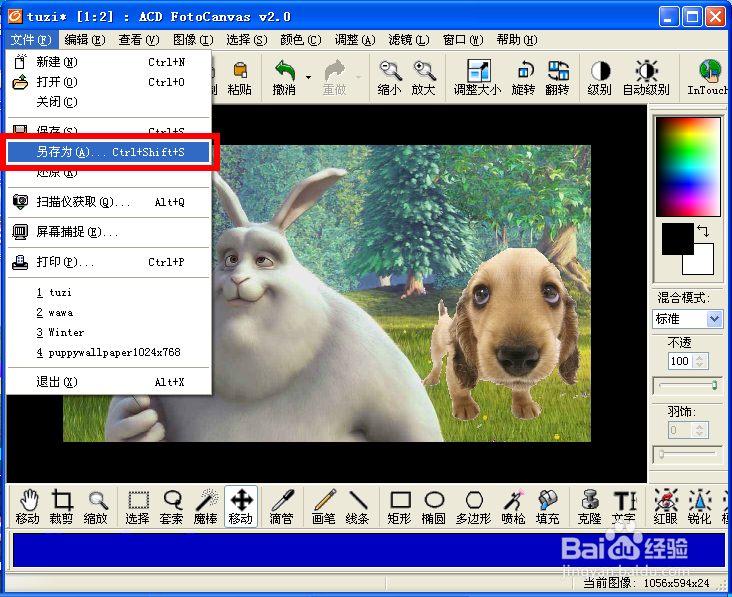Choose Exit (退出) from File menu
The width and height of the screenshot is (732, 597).
point(109,382)
